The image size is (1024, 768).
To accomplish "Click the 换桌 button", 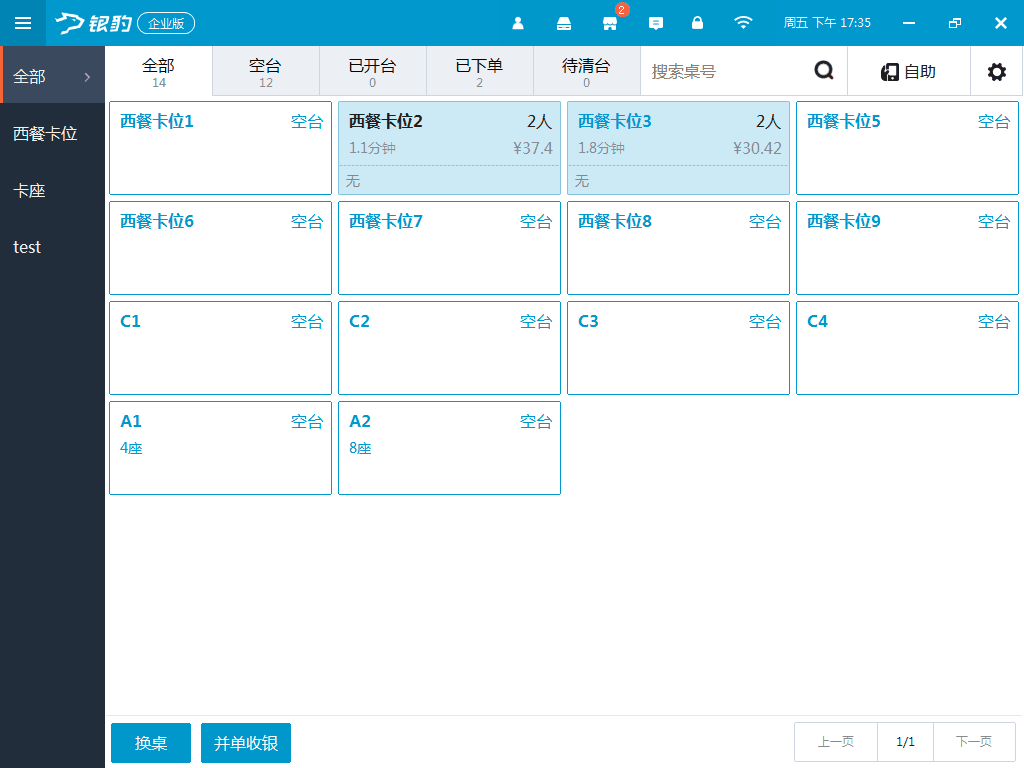I will tap(151, 743).
